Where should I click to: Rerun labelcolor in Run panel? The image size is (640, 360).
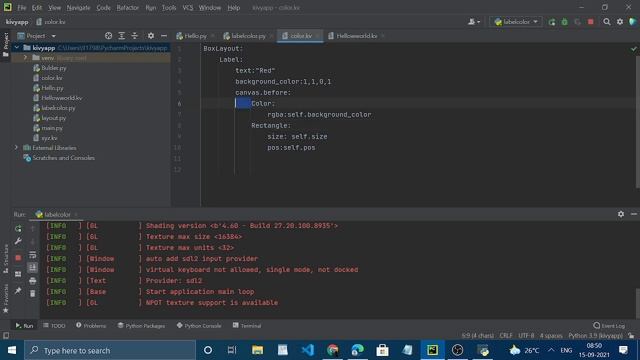click(18, 229)
